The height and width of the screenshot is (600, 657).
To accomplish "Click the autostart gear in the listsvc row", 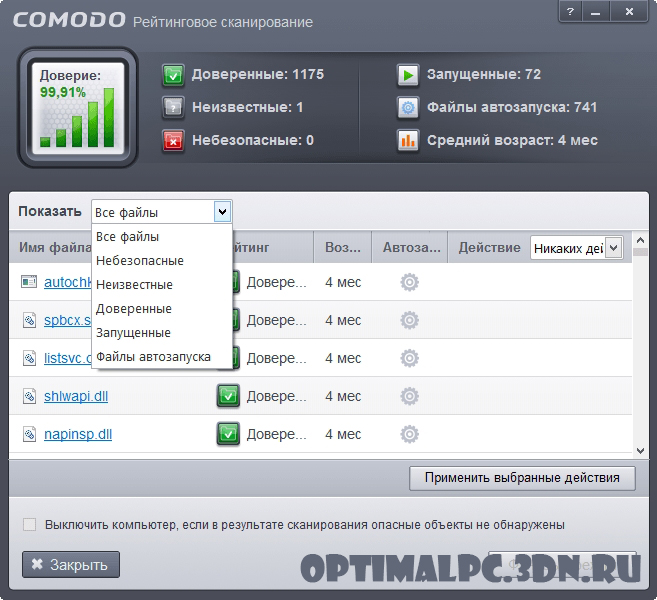I will coord(409,358).
